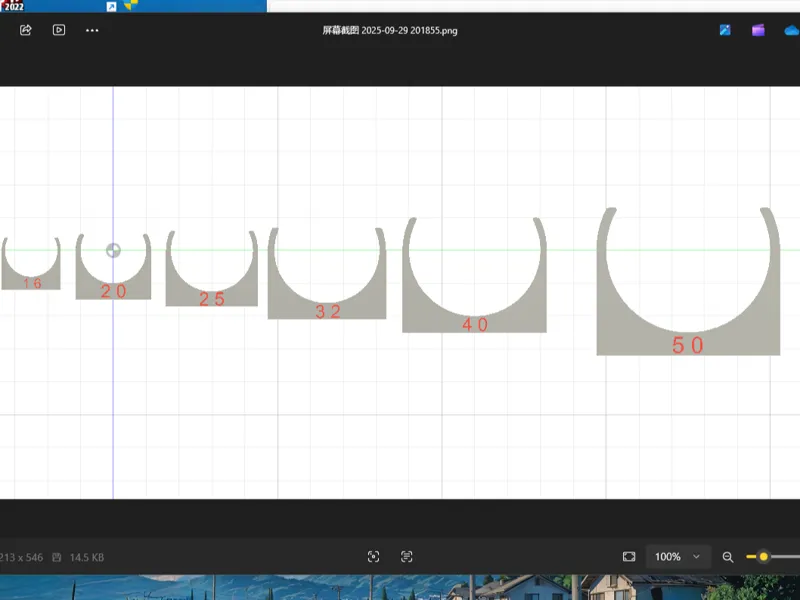This screenshot has height=600, width=800.
Task: Click the circular origin marker in the image
Action: [113, 251]
